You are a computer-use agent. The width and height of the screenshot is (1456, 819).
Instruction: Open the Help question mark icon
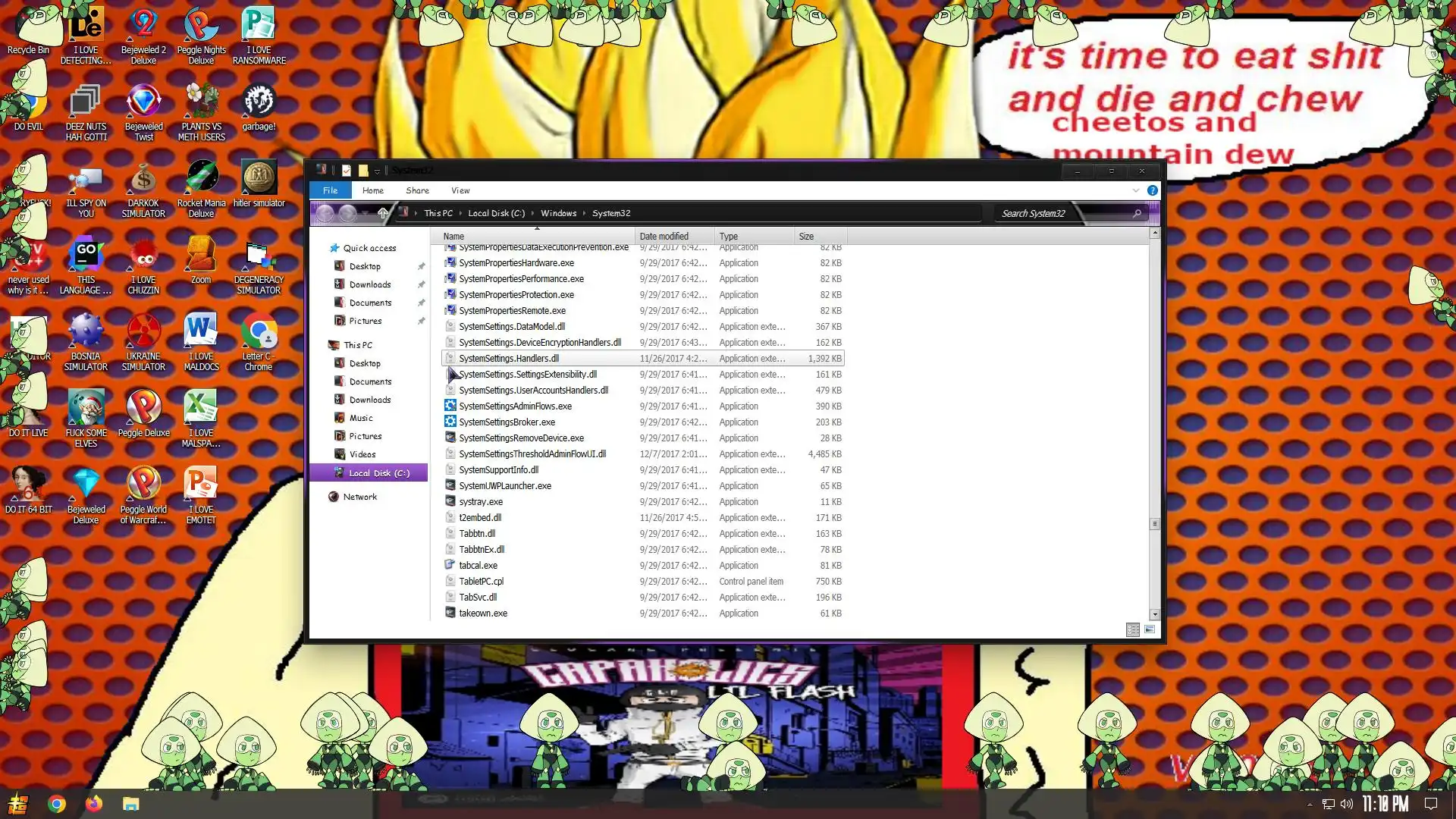tap(1152, 190)
